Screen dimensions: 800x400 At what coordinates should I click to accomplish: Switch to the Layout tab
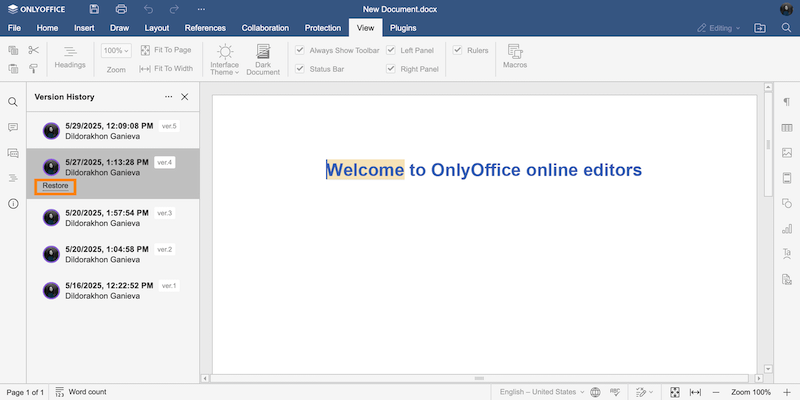coord(157,28)
